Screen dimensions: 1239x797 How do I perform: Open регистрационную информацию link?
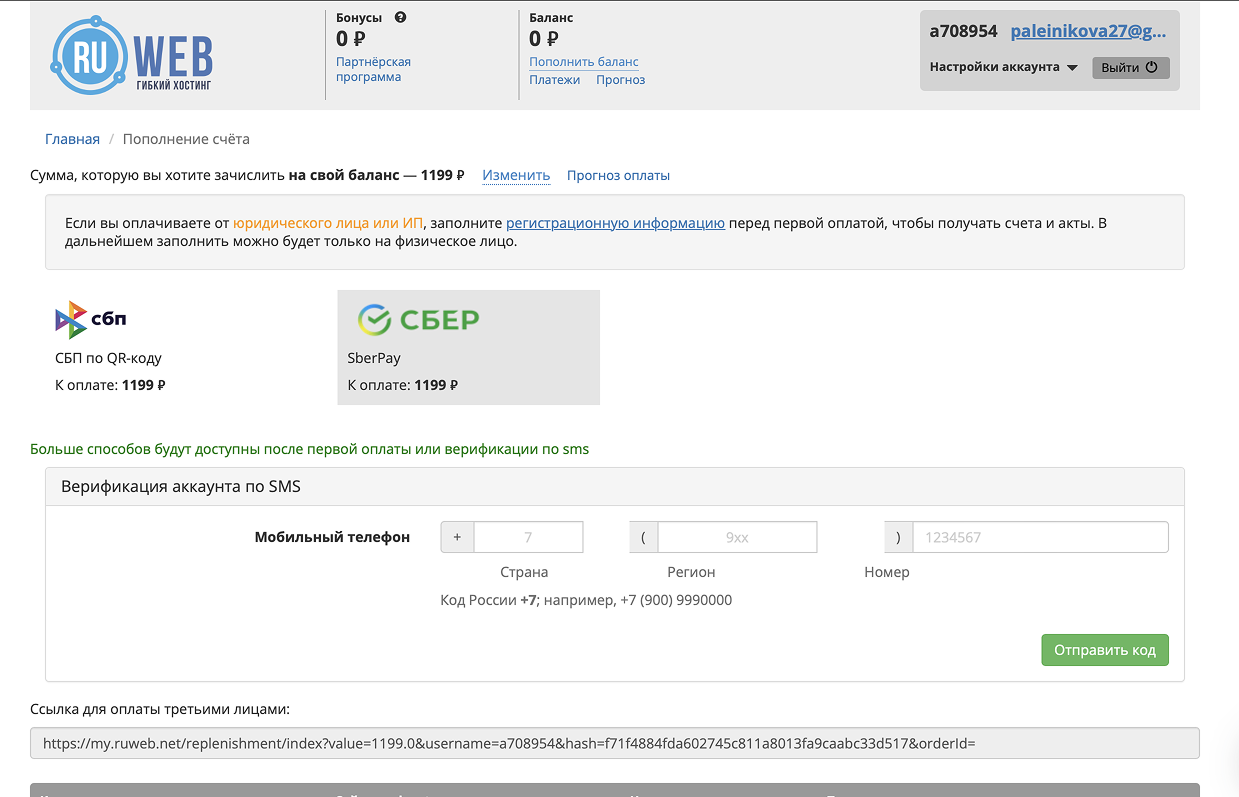click(615, 223)
